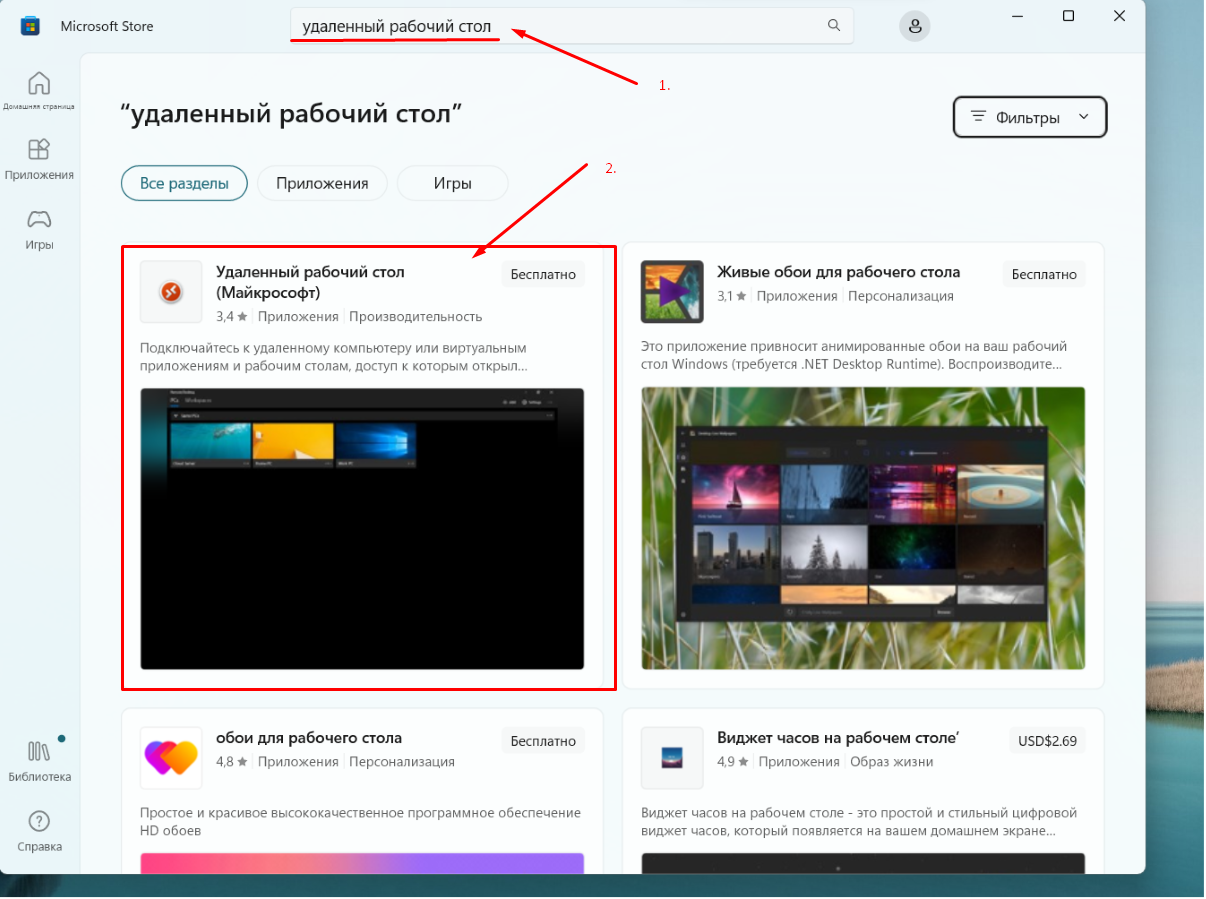Expand the Filters dropdown
Screen dimensions: 1206x899
(1030, 117)
